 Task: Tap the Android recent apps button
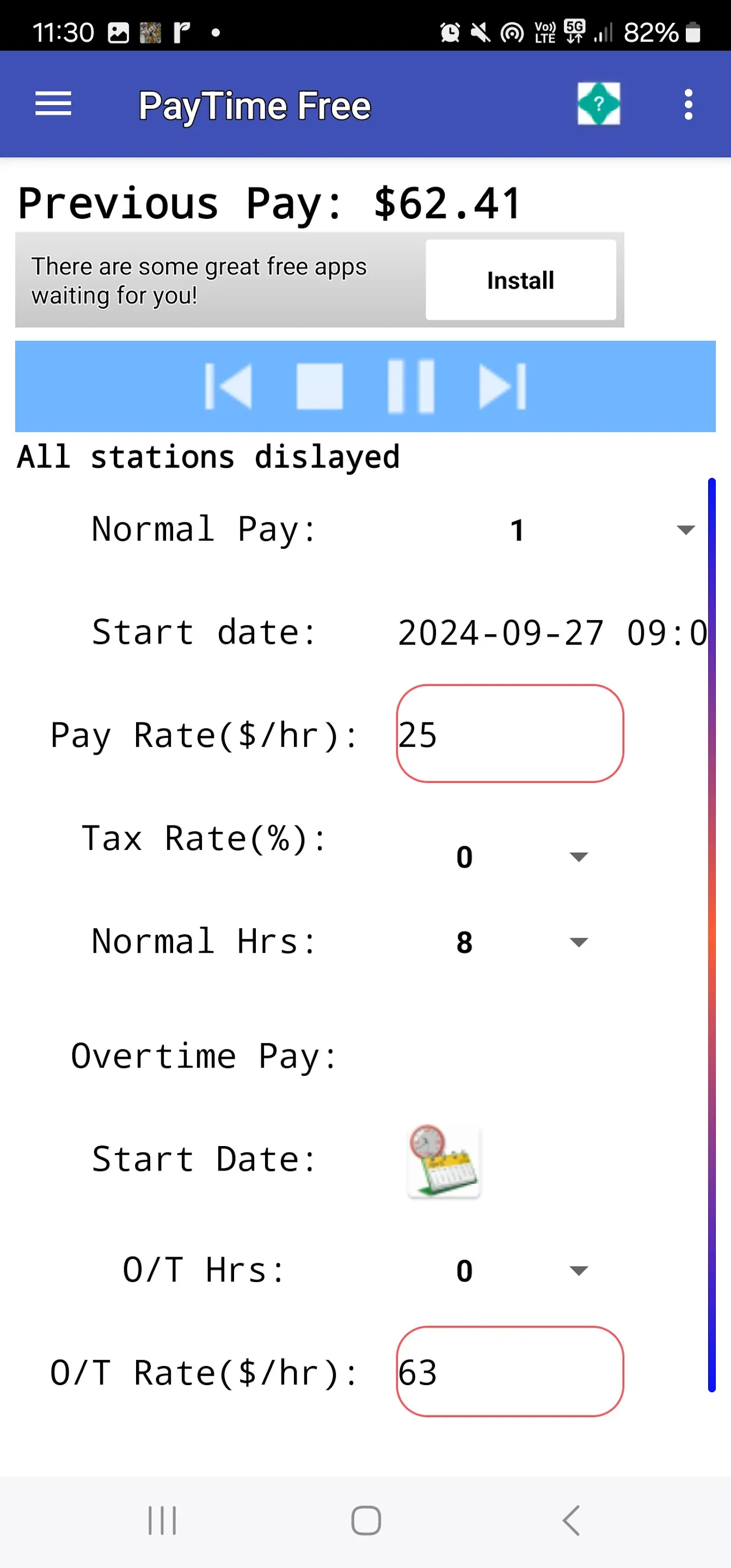(x=162, y=1521)
